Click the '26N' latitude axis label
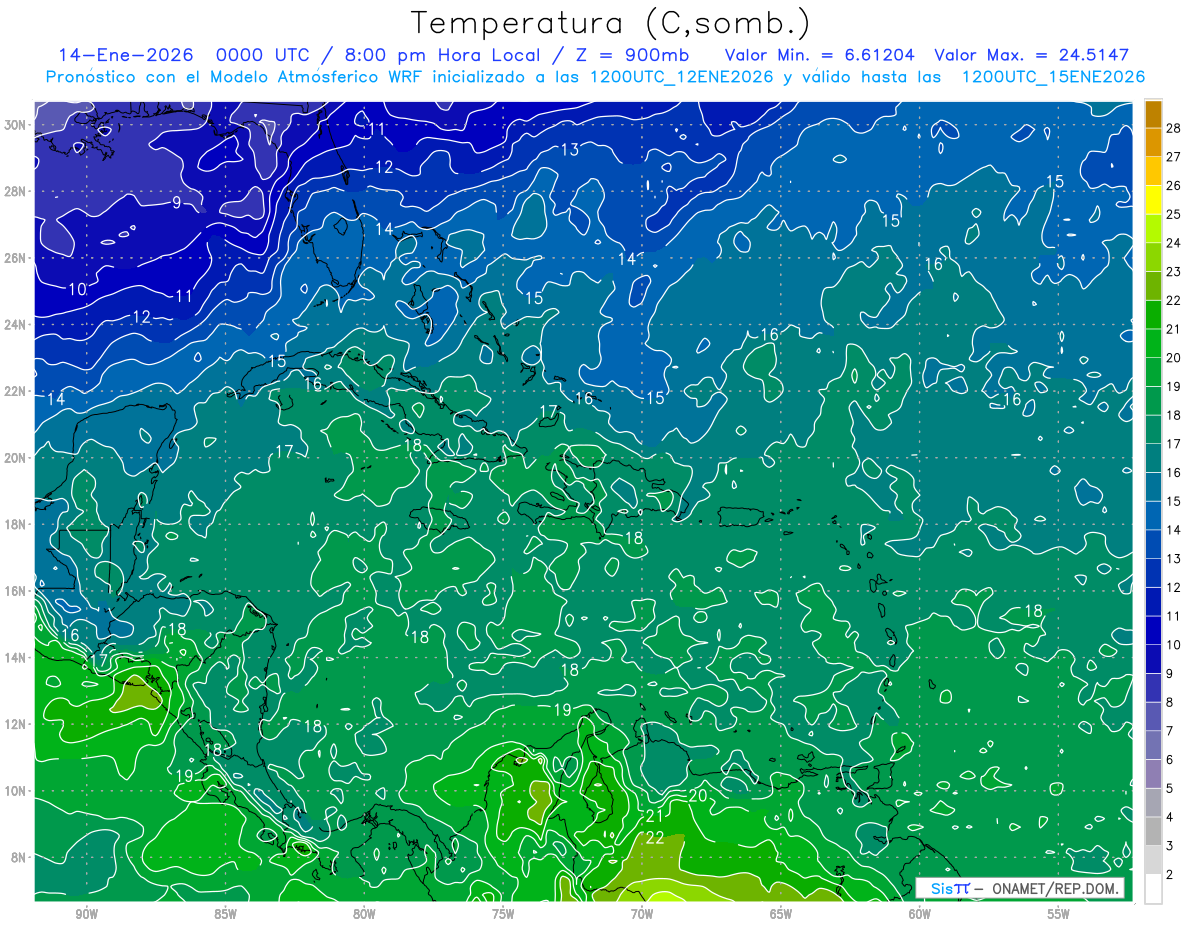Image resolution: width=1200 pixels, height=927 pixels. pyautogui.click(x=17, y=258)
